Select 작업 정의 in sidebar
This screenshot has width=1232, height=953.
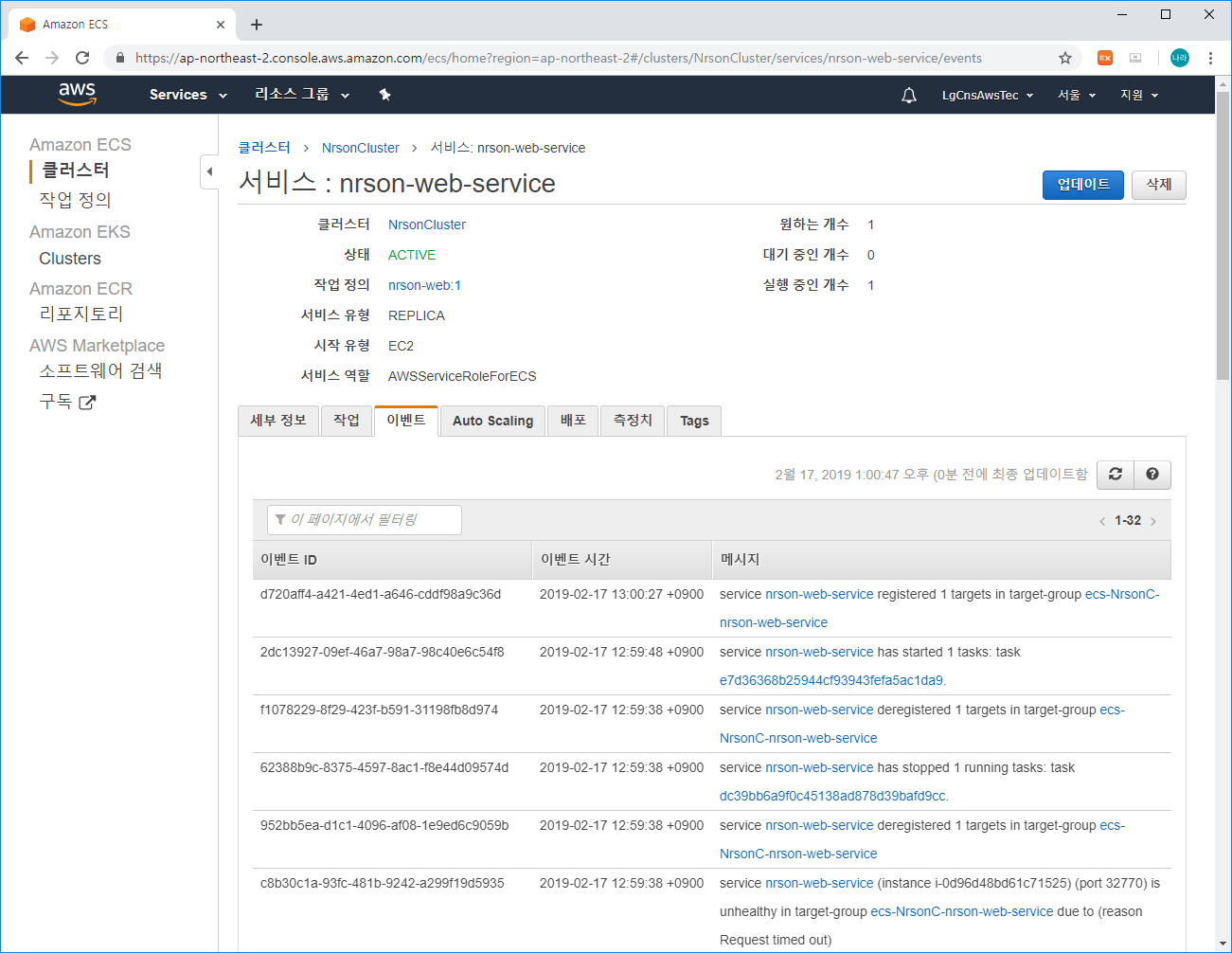click(75, 200)
